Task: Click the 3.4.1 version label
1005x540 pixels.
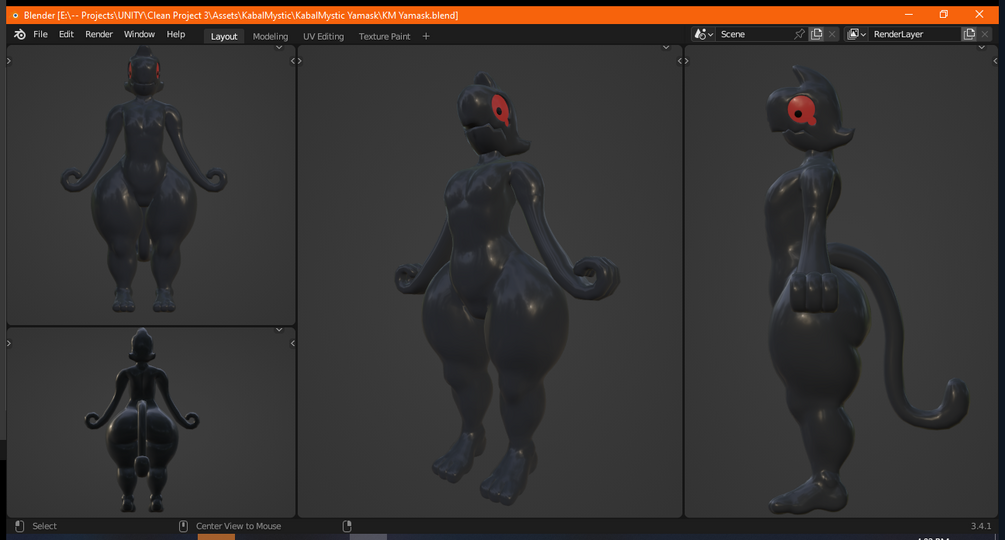Action: (x=981, y=526)
